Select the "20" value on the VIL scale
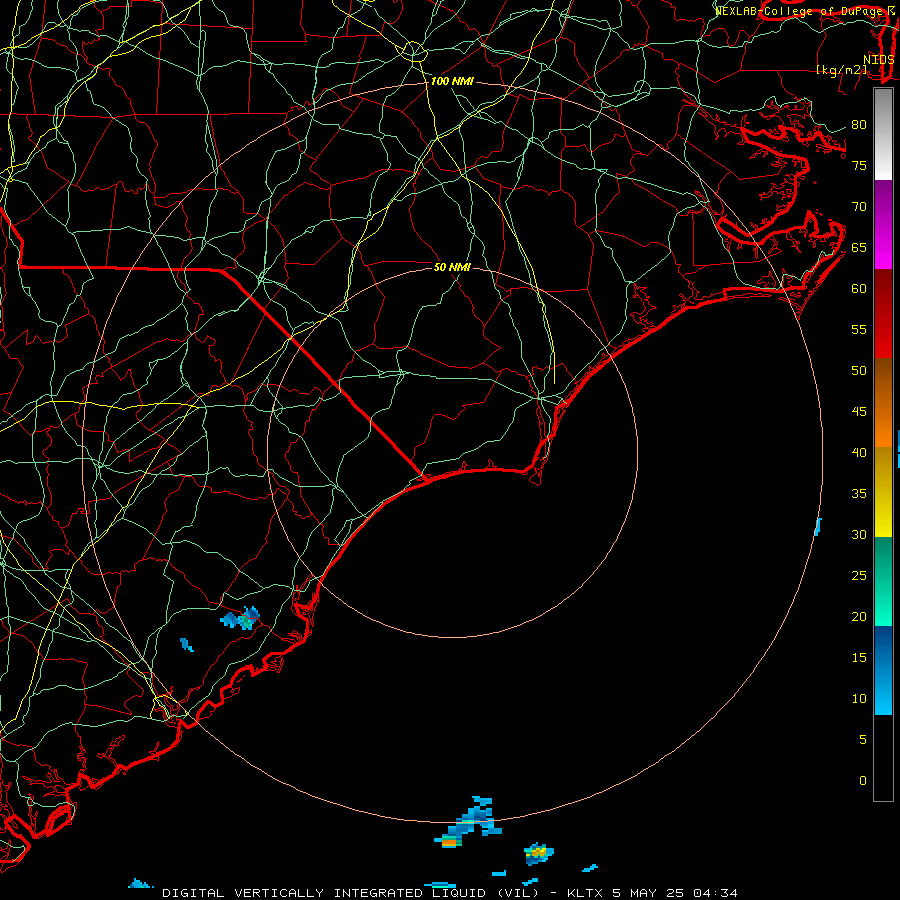The height and width of the screenshot is (900, 900). (x=859, y=617)
